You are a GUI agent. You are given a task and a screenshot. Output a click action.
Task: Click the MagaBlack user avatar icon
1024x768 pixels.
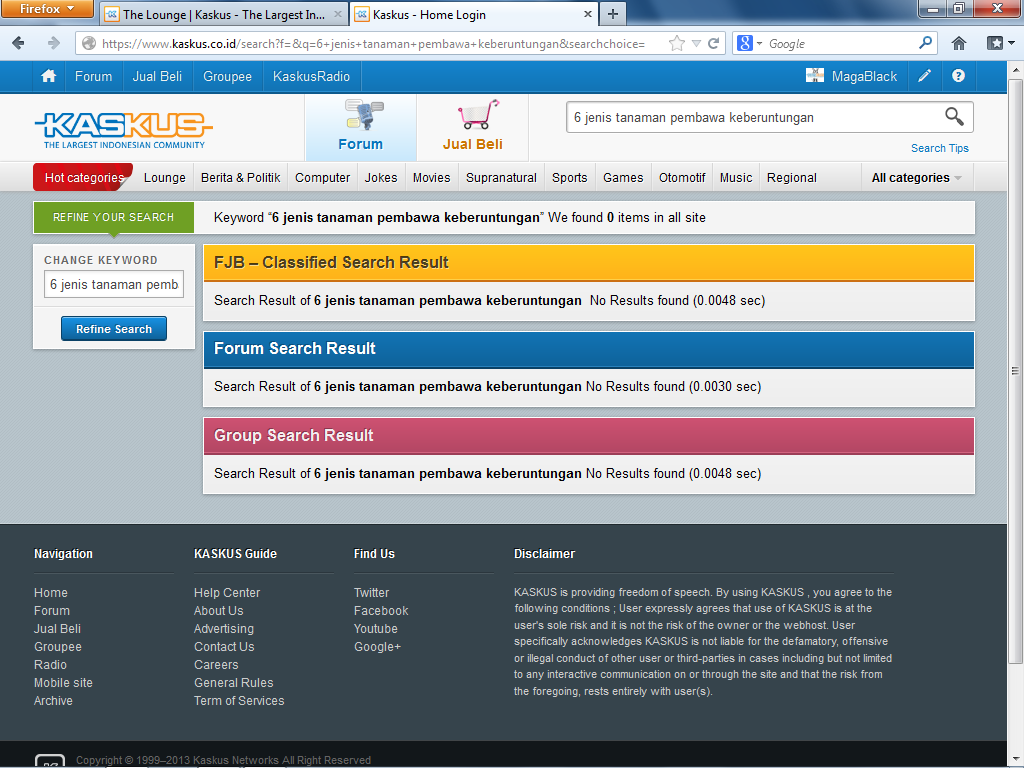(x=814, y=76)
